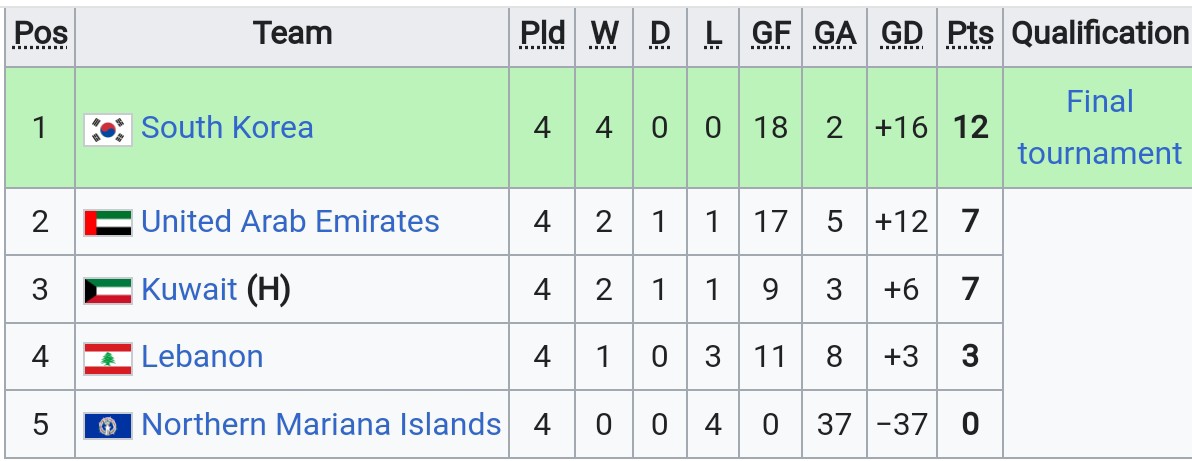
Task: Click the South Korea flag icon
Action: [x=108, y=129]
